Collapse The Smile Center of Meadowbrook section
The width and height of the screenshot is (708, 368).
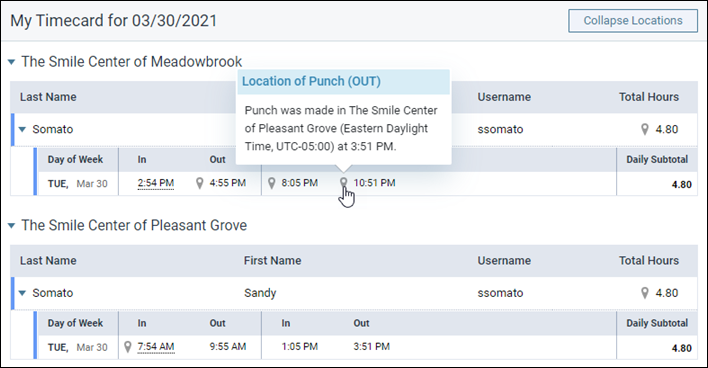12,62
